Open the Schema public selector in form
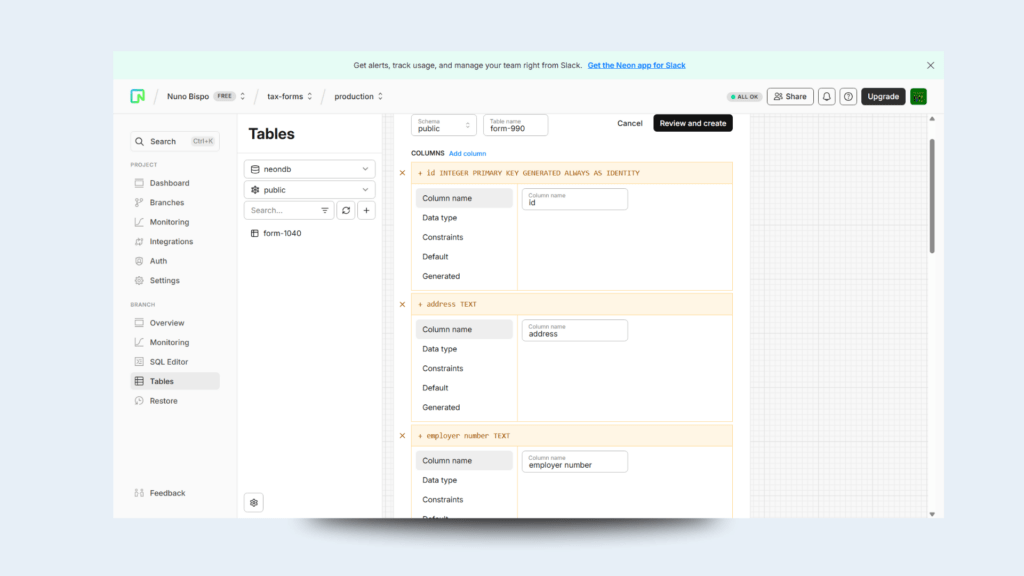The height and width of the screenshot is (576, 1024). 443,125
